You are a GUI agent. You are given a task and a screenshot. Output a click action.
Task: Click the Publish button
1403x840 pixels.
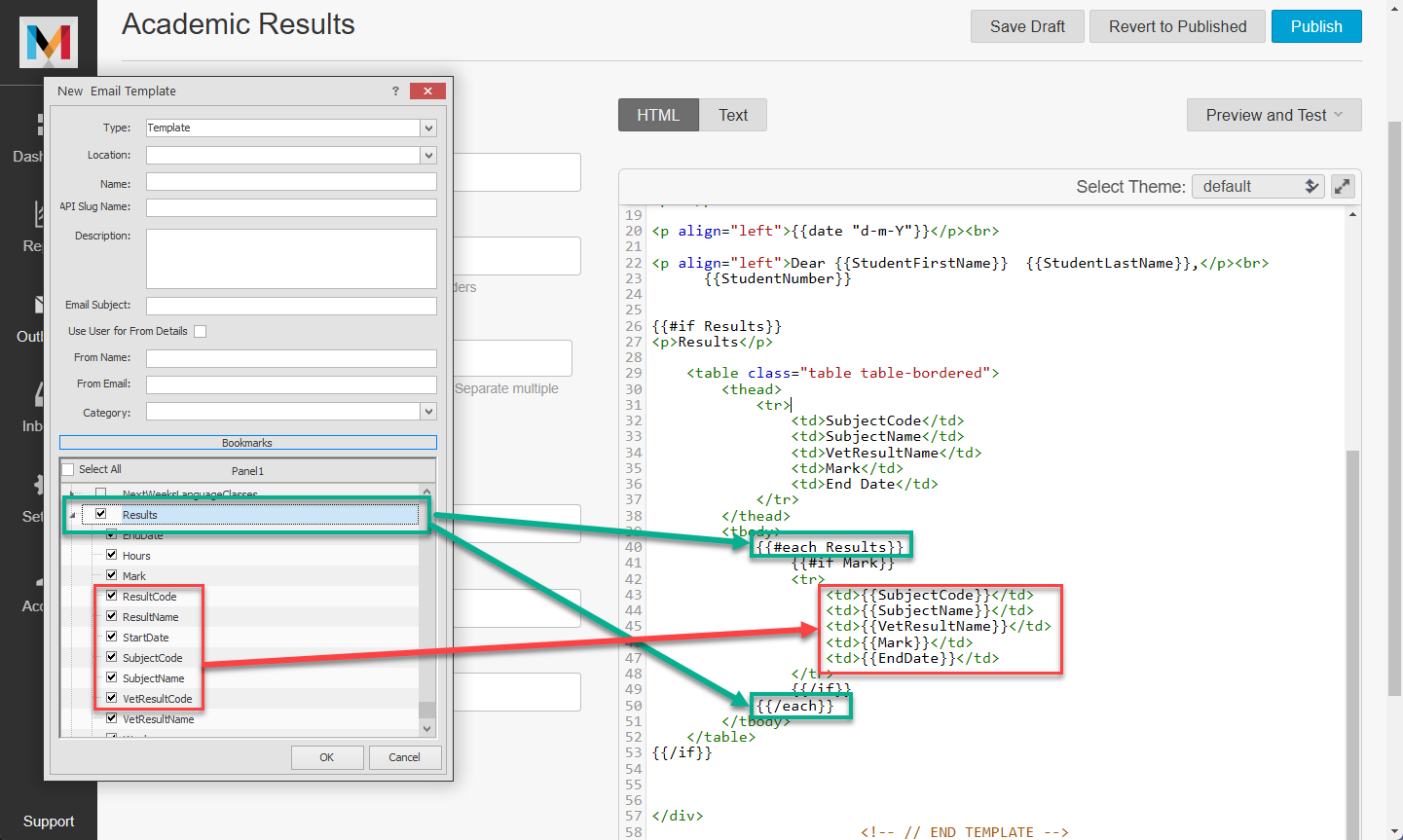click(1315, 26)
